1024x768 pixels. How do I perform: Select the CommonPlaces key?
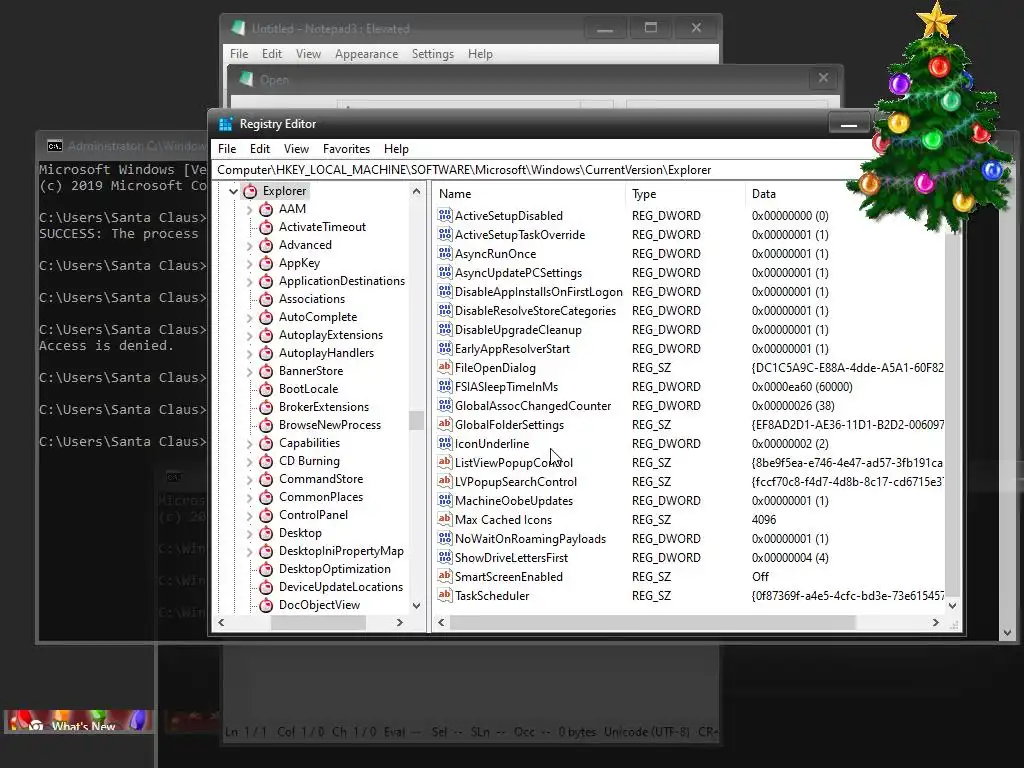point(321,497)
